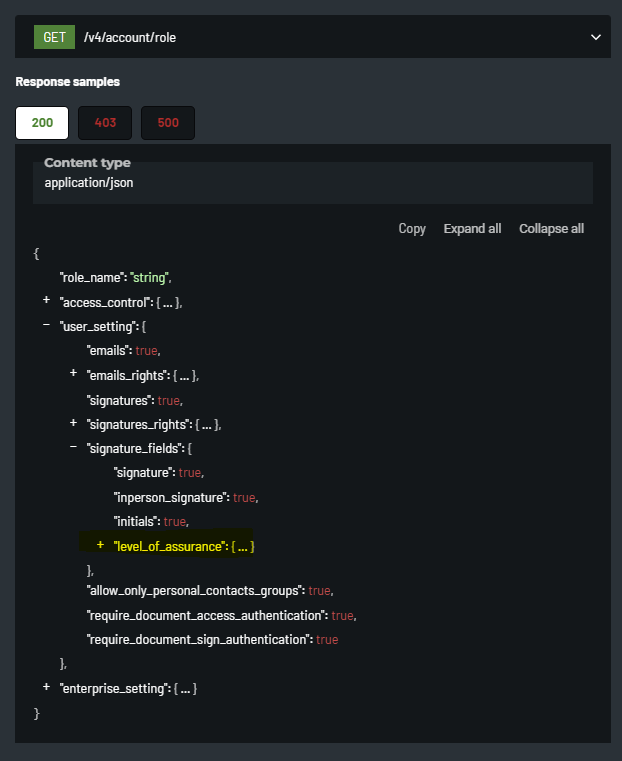Switch to the 403 response tab
Screen dimensions: 622x761
point(105,123)
